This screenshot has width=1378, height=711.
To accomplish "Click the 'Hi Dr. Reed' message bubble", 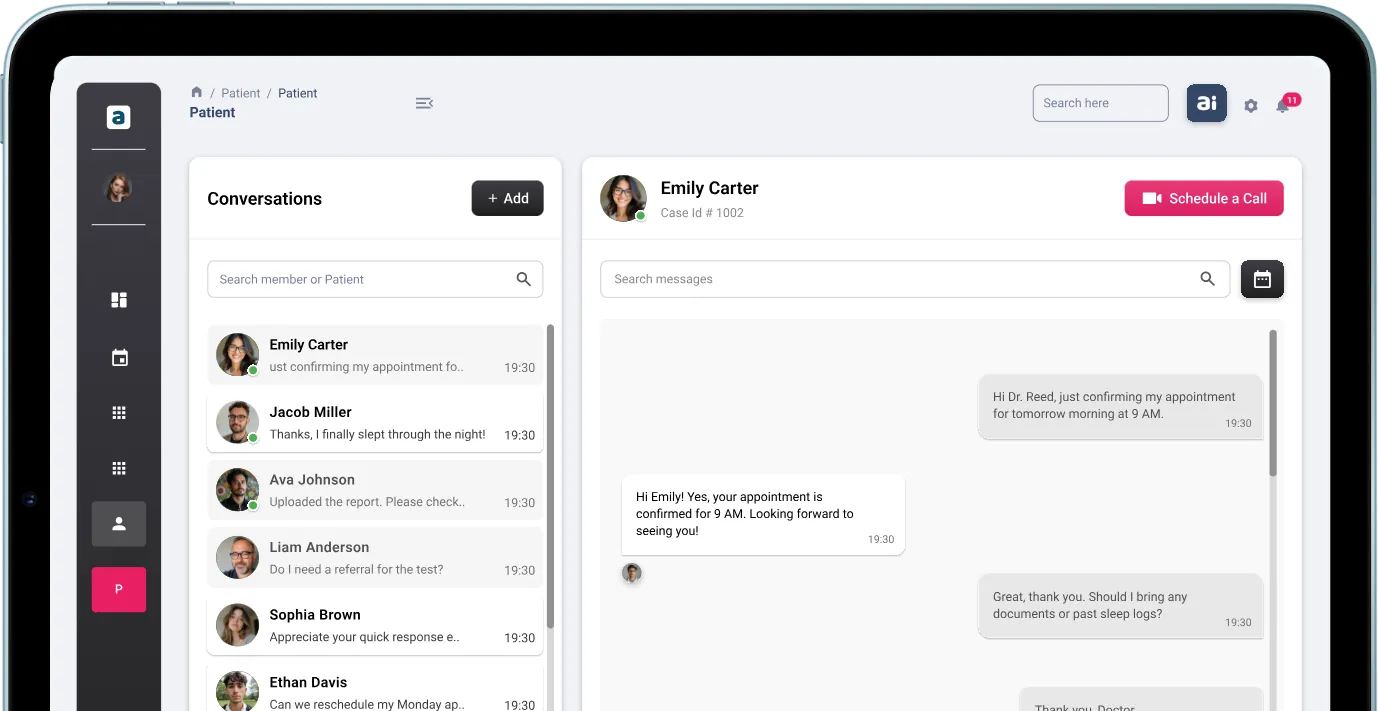I will [1120, 406].
